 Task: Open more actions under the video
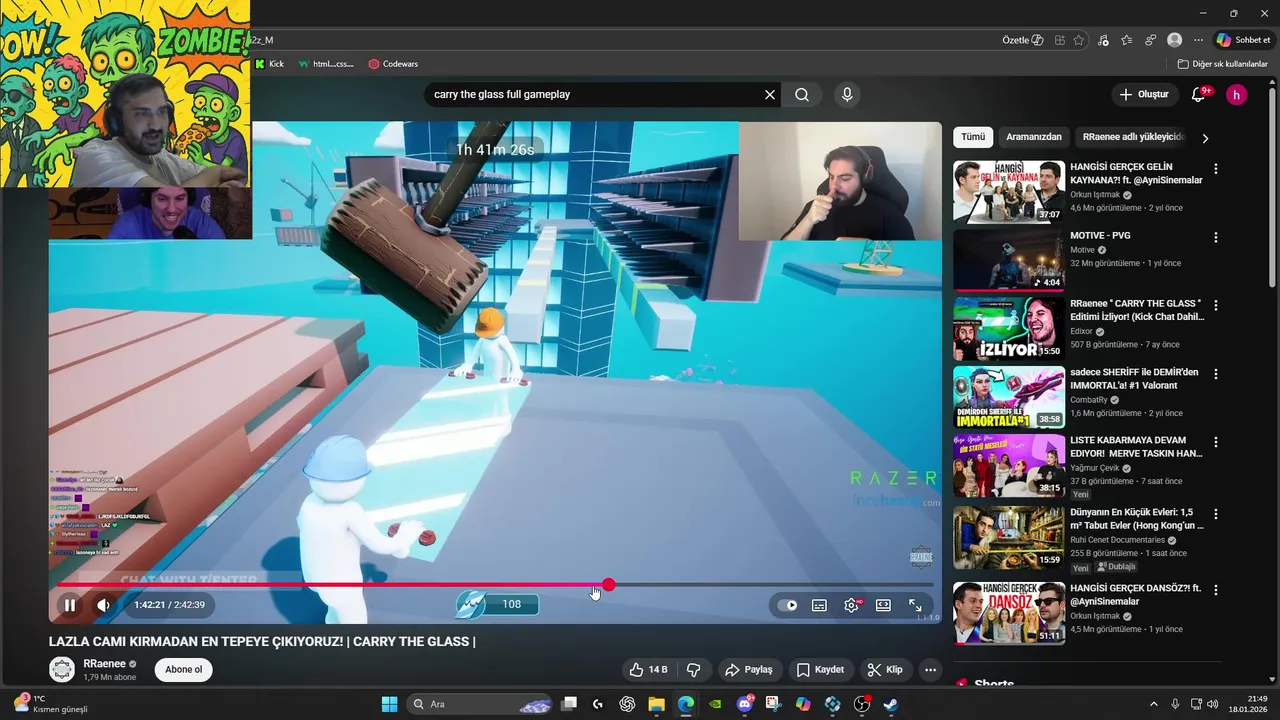(931, 670)
